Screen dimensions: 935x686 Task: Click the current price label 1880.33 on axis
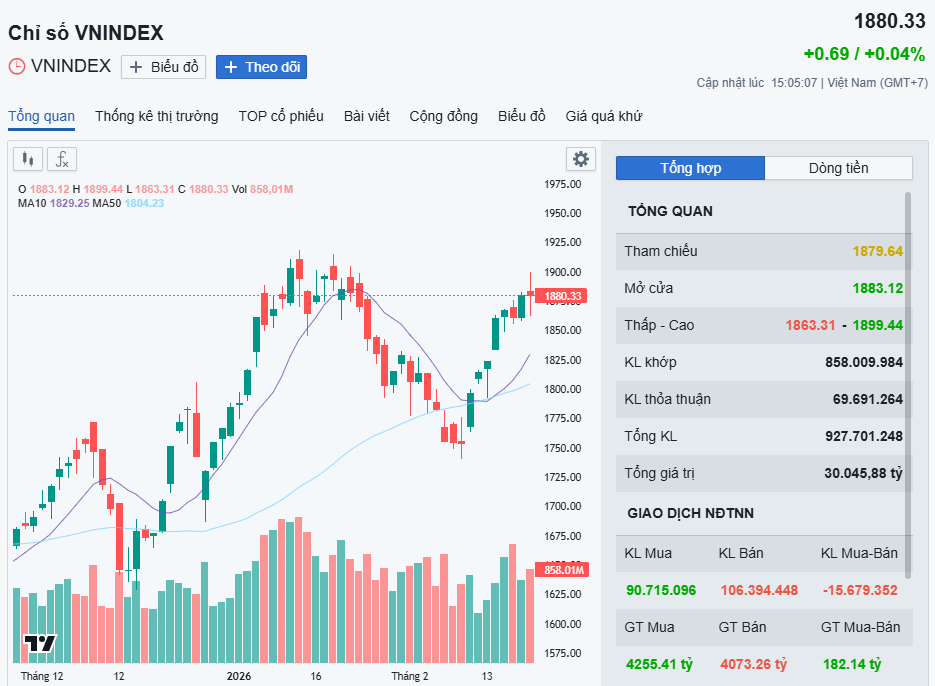(x=563, y=296)
